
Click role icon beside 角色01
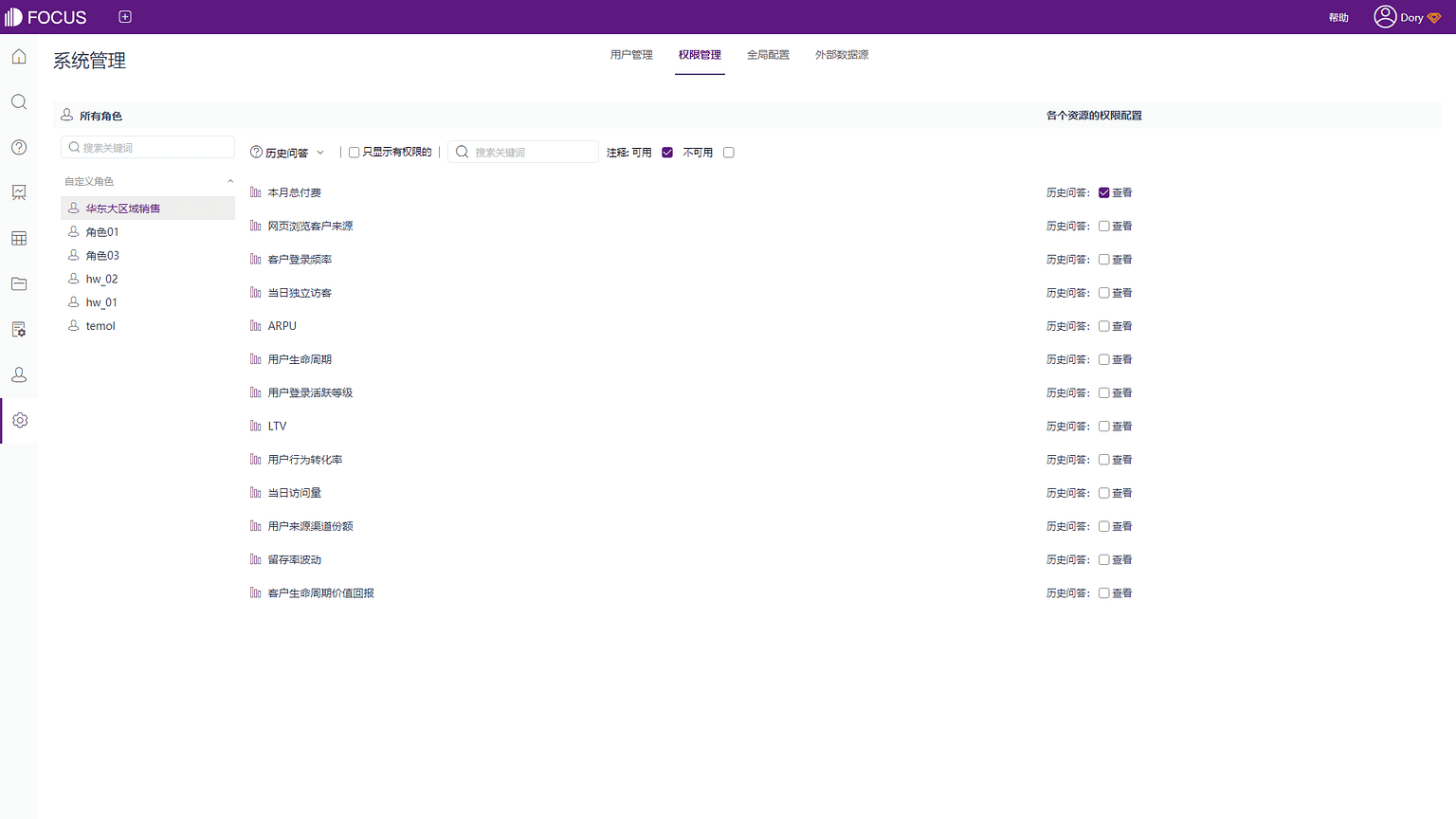[74, 231]
